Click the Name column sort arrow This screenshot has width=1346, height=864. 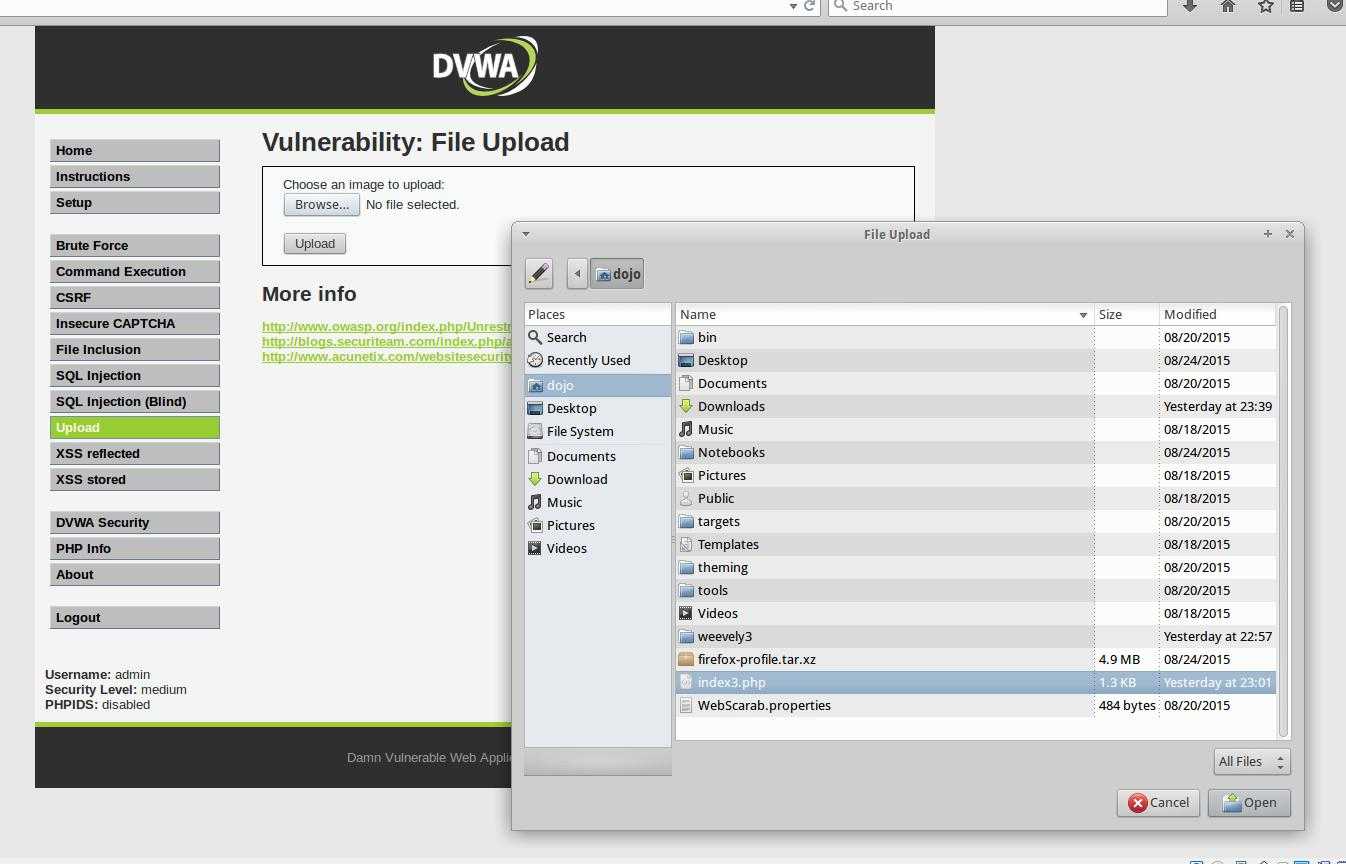tap(1082, 315)
